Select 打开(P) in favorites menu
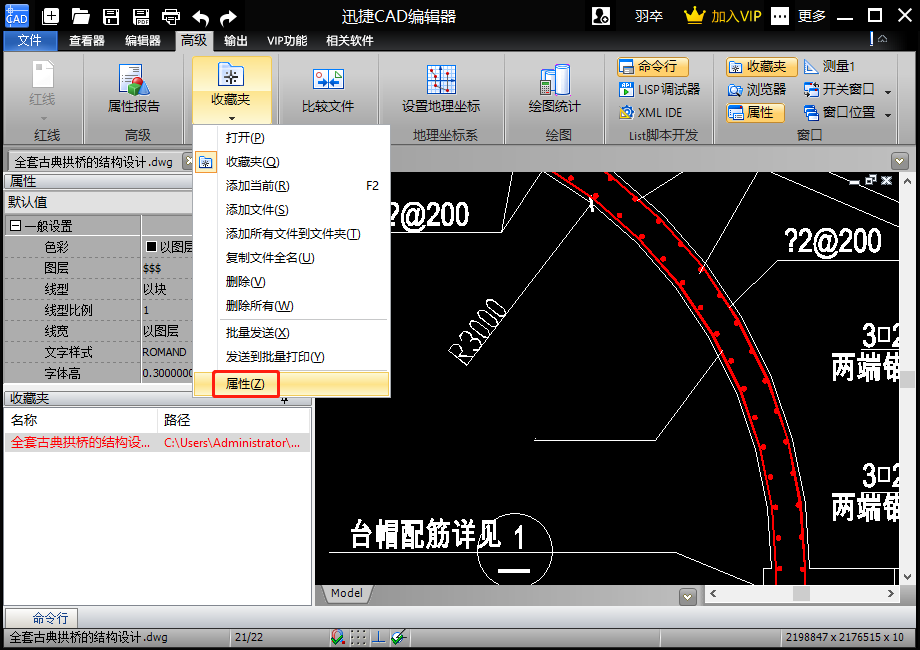Image resolution: width=920 pixels, height=650 pixels. pos(292,137)
